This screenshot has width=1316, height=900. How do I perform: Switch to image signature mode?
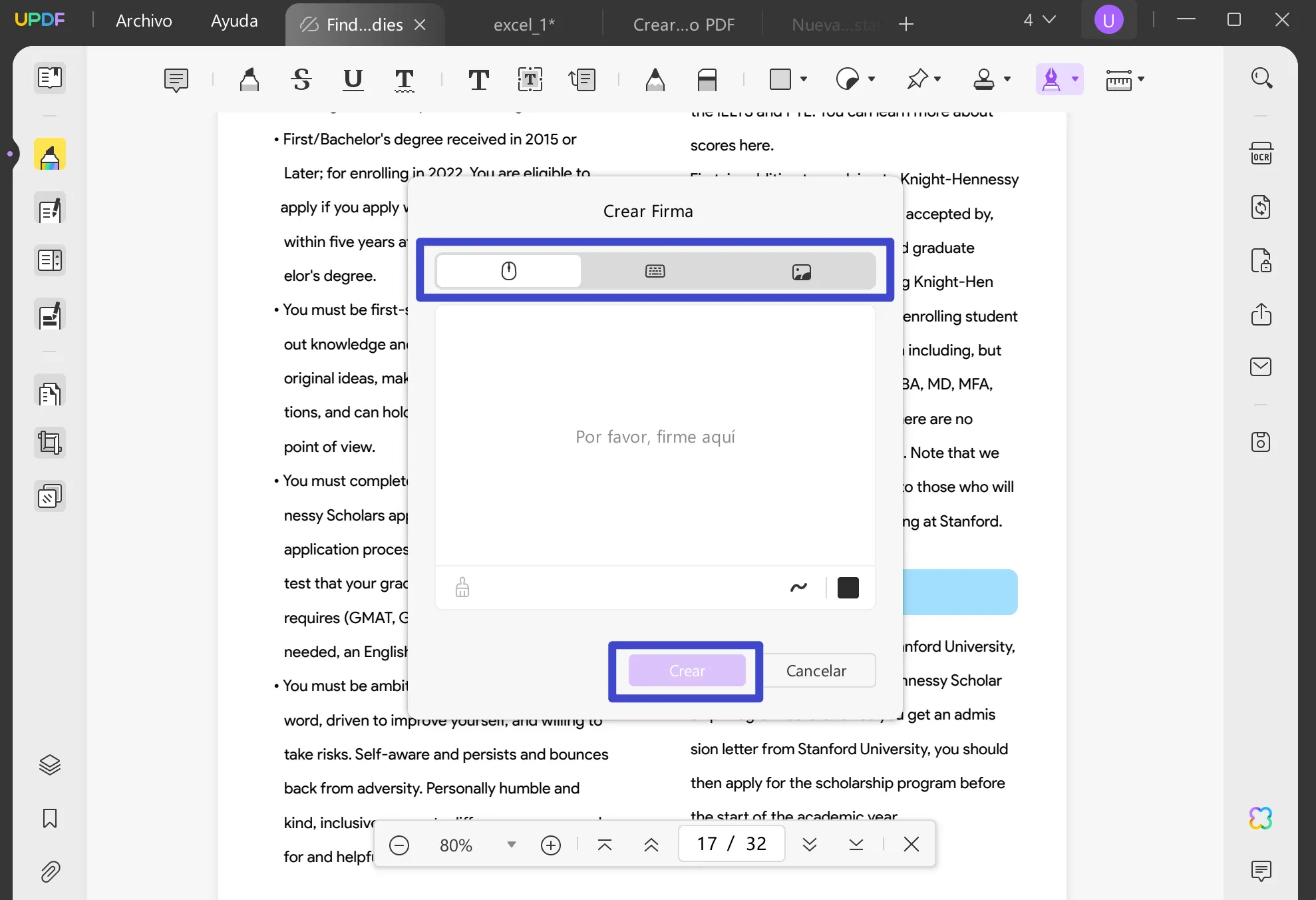[x=802, y=271]
